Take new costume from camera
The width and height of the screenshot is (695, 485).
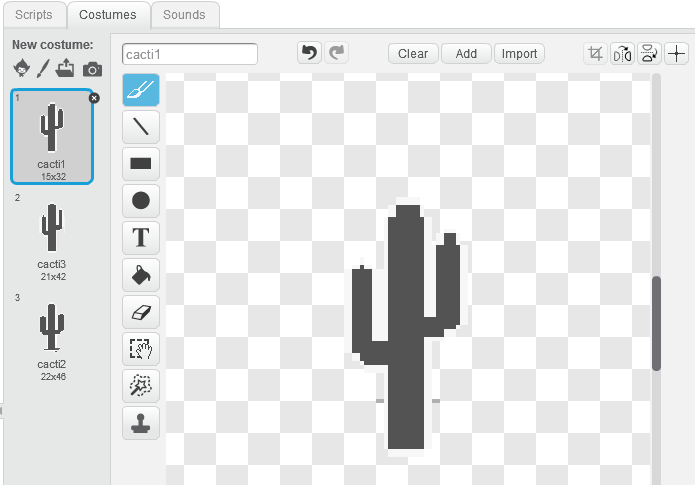coord(92,69)
